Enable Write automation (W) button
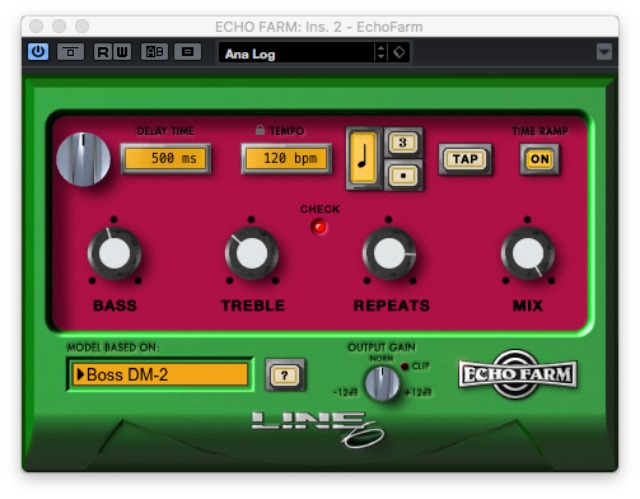Screen dimensions: 640x499 [122, 52]
